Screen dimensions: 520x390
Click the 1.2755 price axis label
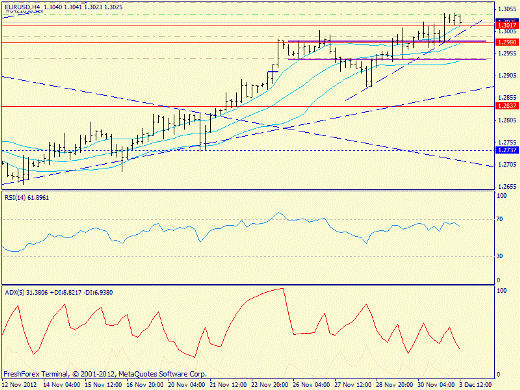point(507,143)
